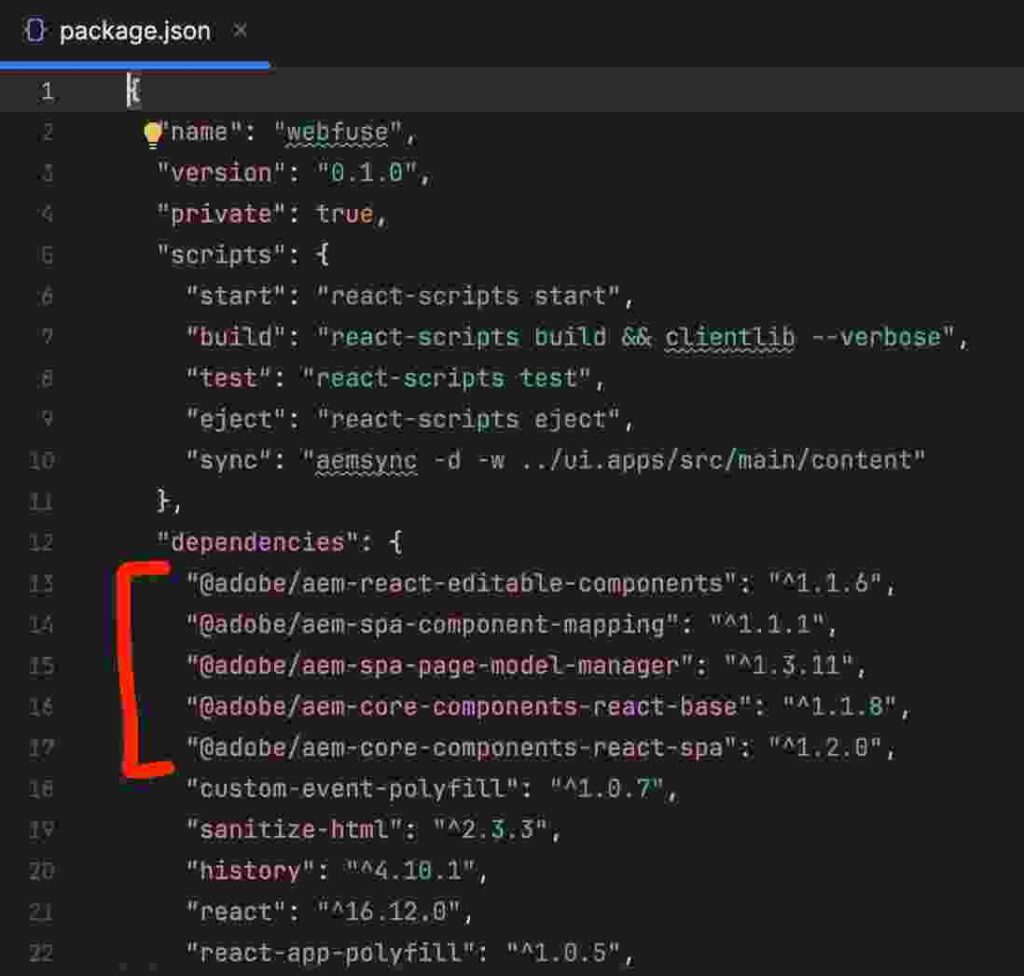Click "@adobe/aem-react-editable-components" dependency
The width and height of the screenshot is (1024, 976).
(462, 583)
